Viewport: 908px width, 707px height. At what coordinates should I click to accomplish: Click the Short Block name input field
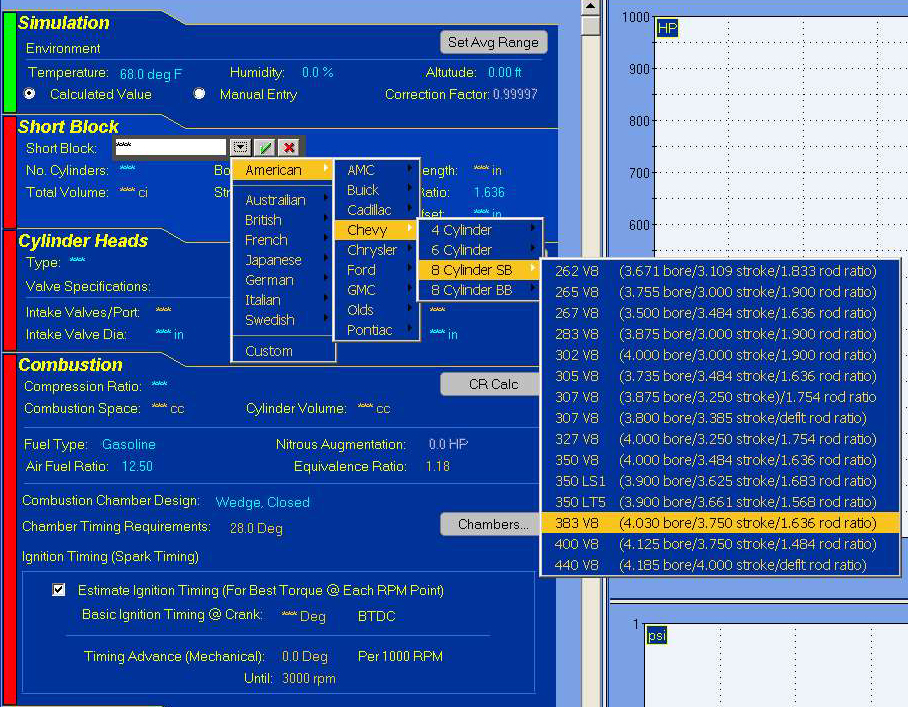[170, 146]
